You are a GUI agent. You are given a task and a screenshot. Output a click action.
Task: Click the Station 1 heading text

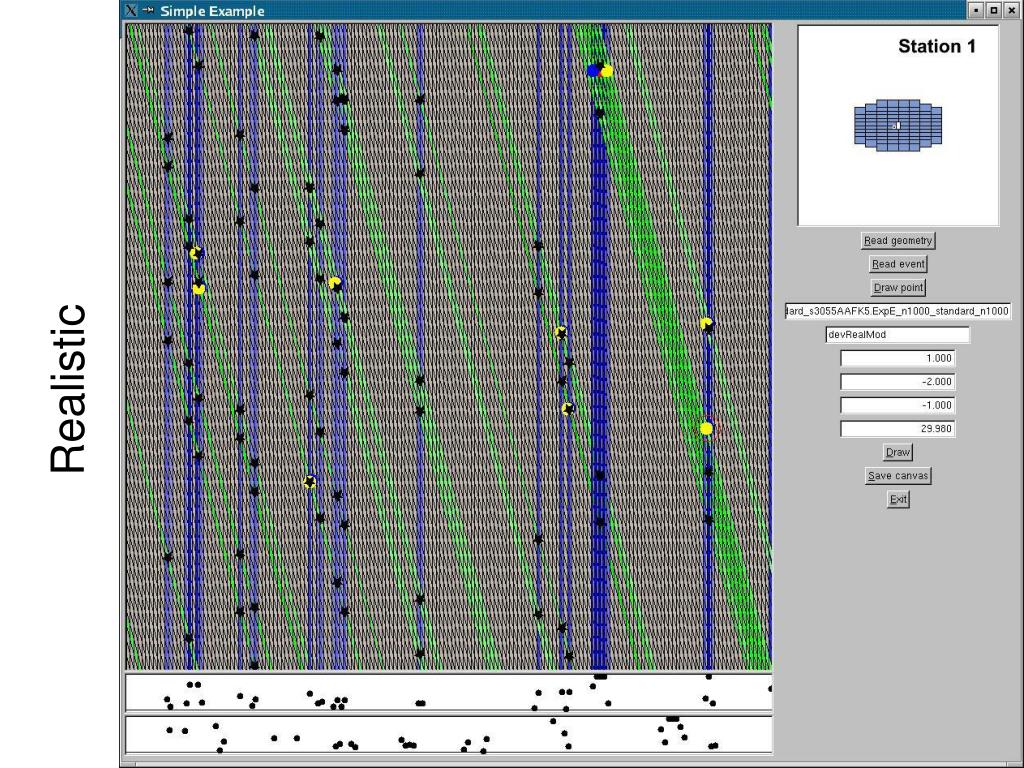point(936,46)
